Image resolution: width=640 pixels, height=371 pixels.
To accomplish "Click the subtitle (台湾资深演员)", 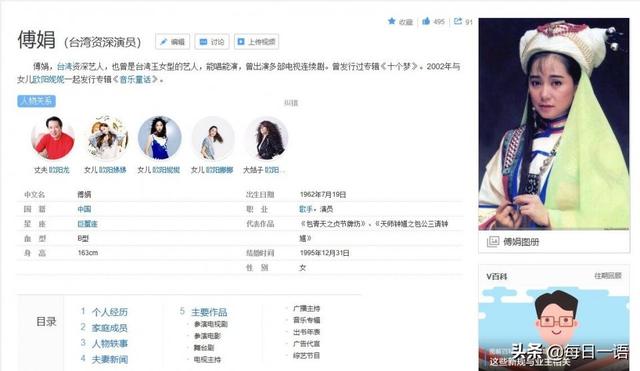I will [103, 42].
